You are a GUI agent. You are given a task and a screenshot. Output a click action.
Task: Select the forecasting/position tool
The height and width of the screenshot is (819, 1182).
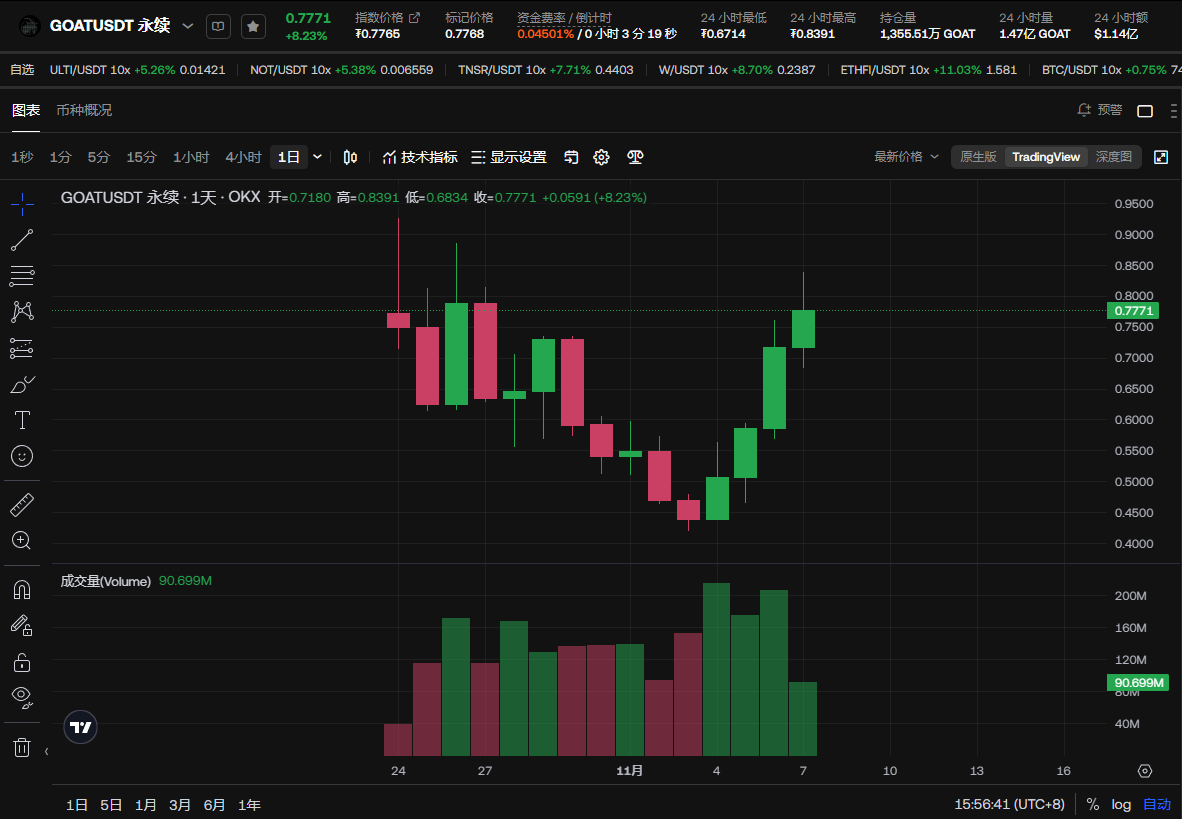(22, 348)
